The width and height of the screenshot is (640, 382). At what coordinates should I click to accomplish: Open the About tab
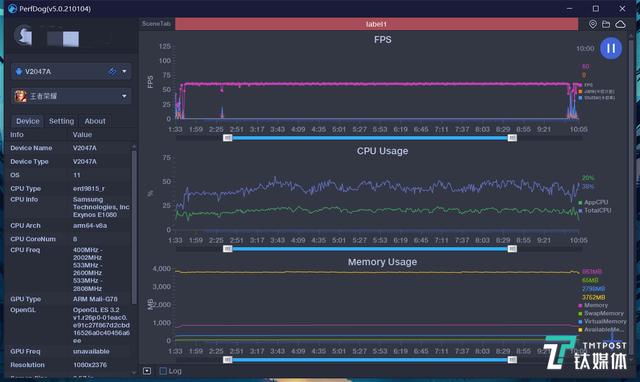[x=95, y=121]
